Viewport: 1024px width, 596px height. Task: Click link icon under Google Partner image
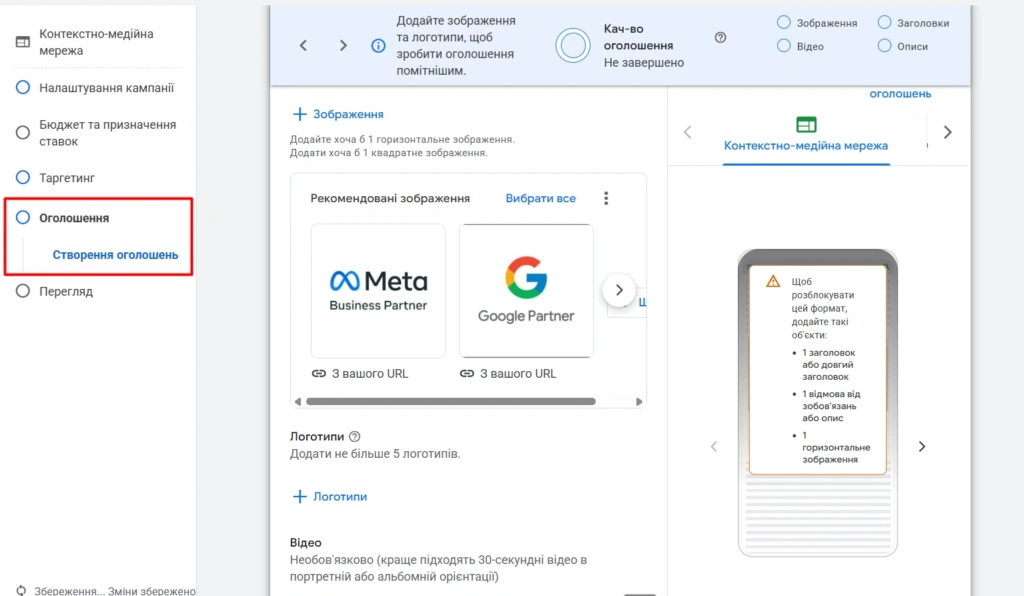pos(467,373)
